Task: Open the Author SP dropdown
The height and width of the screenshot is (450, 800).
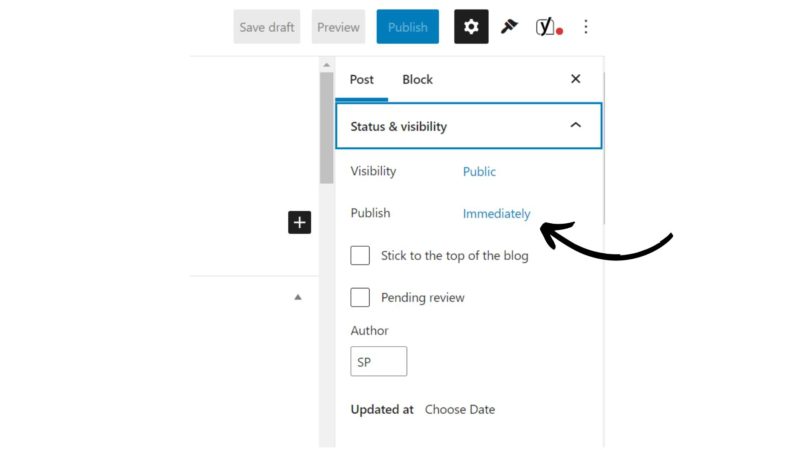Action: (x=379, y=361)
